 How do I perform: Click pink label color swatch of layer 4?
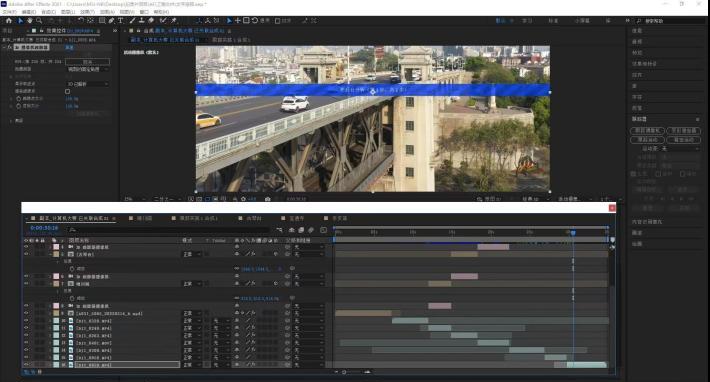point(56,247)
